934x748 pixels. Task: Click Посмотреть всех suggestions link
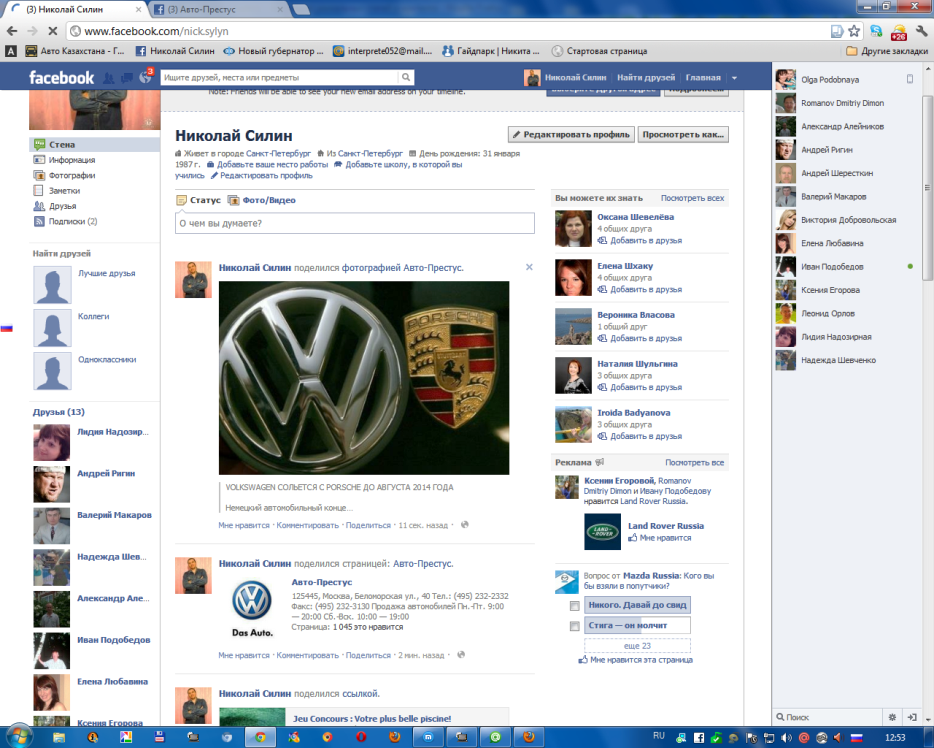692,198
